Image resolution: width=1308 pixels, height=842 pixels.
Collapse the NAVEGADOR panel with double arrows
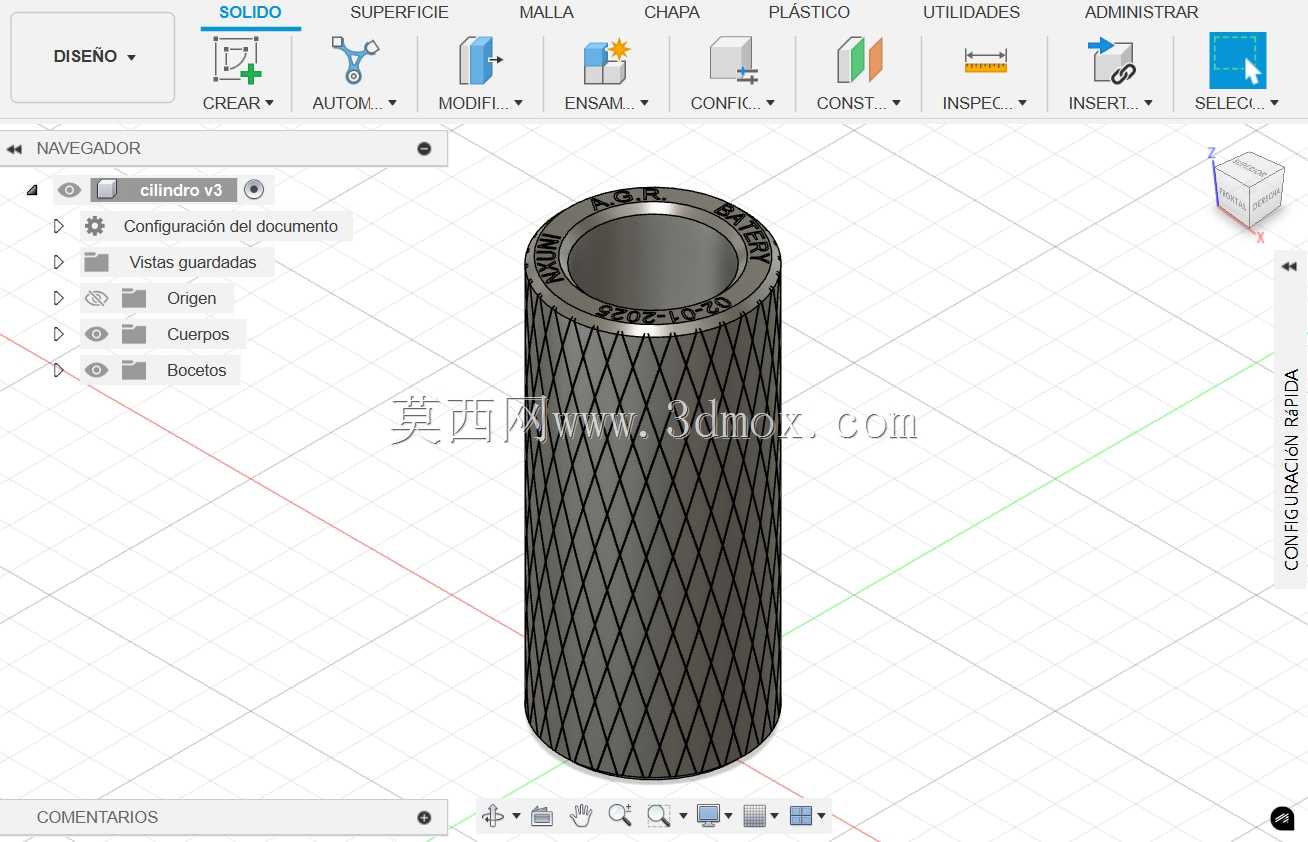[14, 149]
